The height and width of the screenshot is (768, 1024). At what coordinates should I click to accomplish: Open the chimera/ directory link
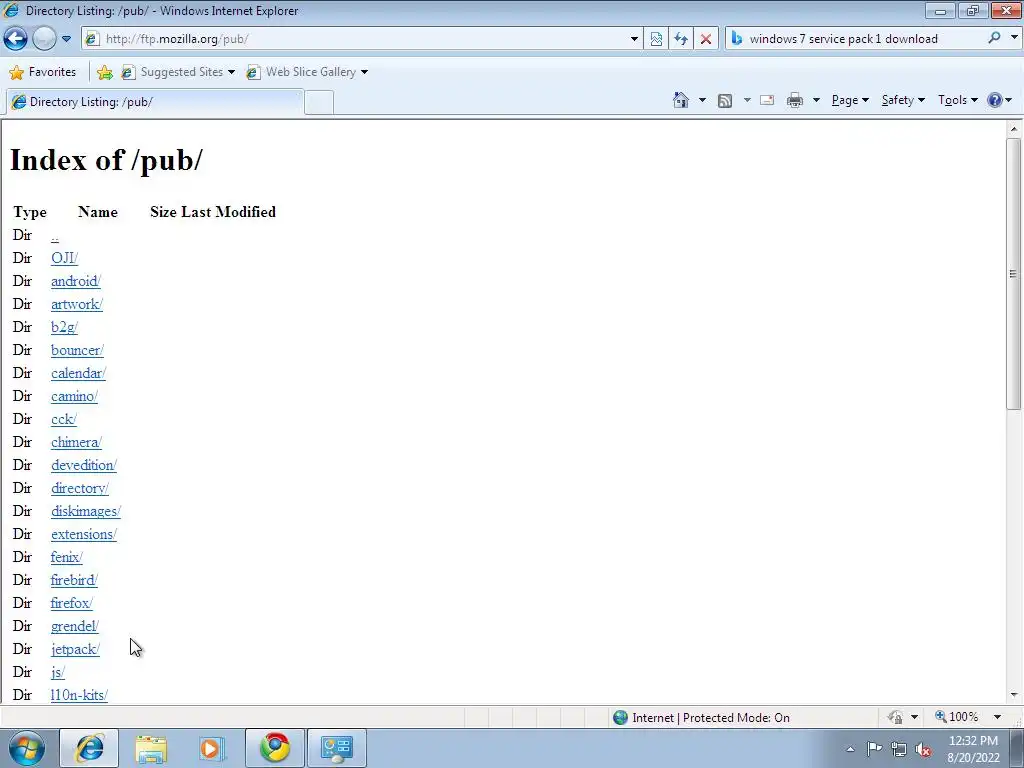pyautogui.click(x=76, y=442)
